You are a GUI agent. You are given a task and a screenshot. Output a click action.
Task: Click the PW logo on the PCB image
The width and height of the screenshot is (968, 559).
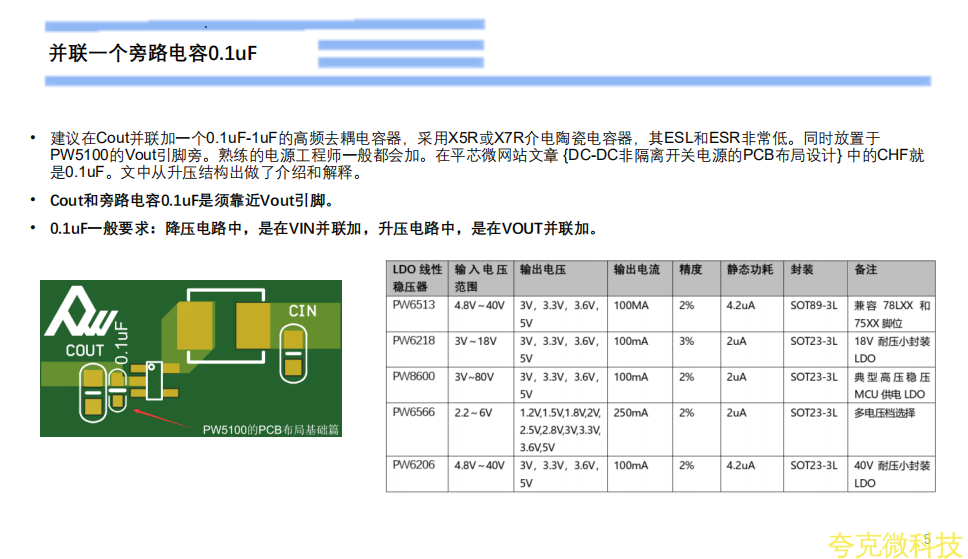(80, 312)
